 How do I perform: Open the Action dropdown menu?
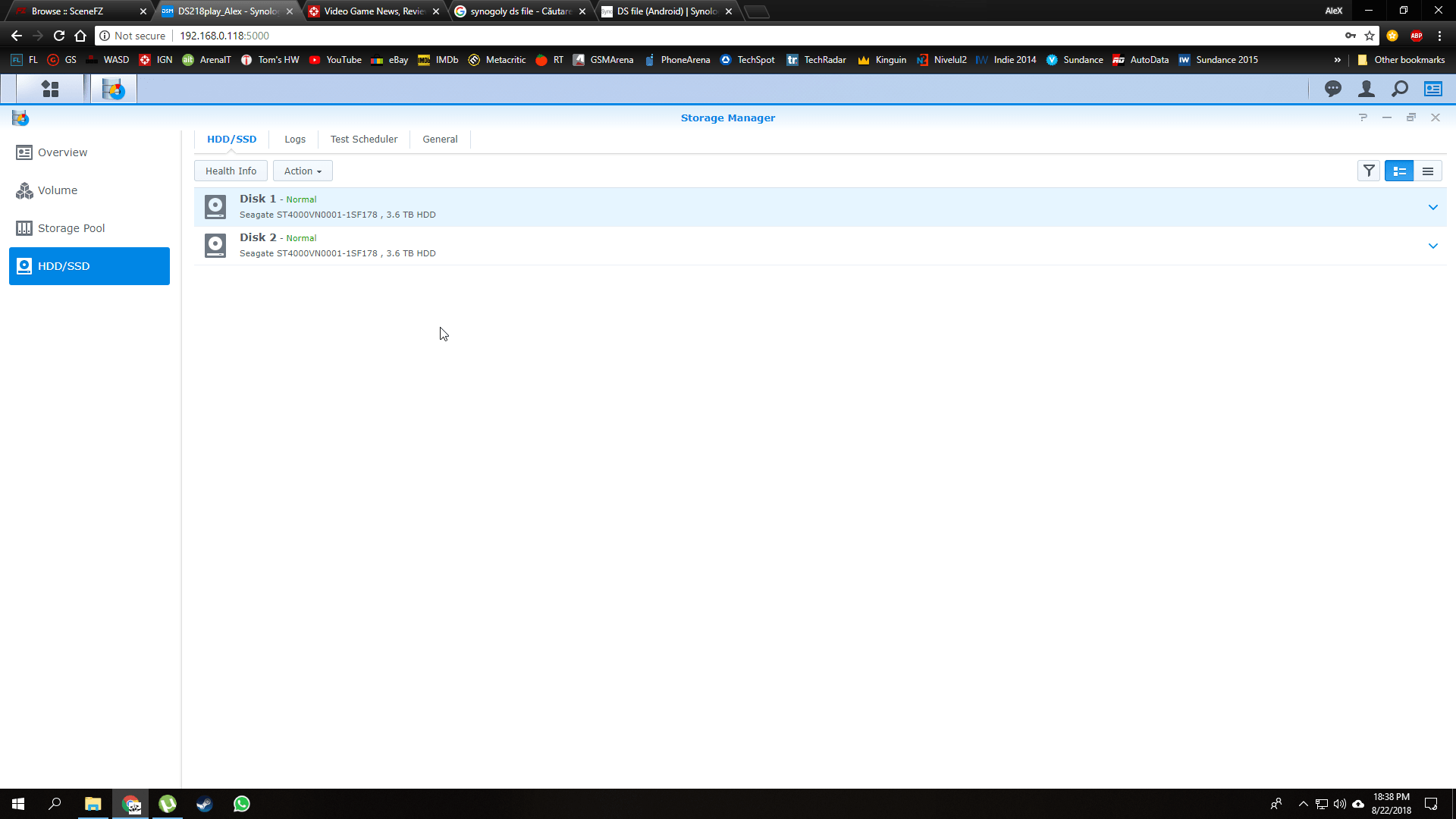[x=303, y=171]
